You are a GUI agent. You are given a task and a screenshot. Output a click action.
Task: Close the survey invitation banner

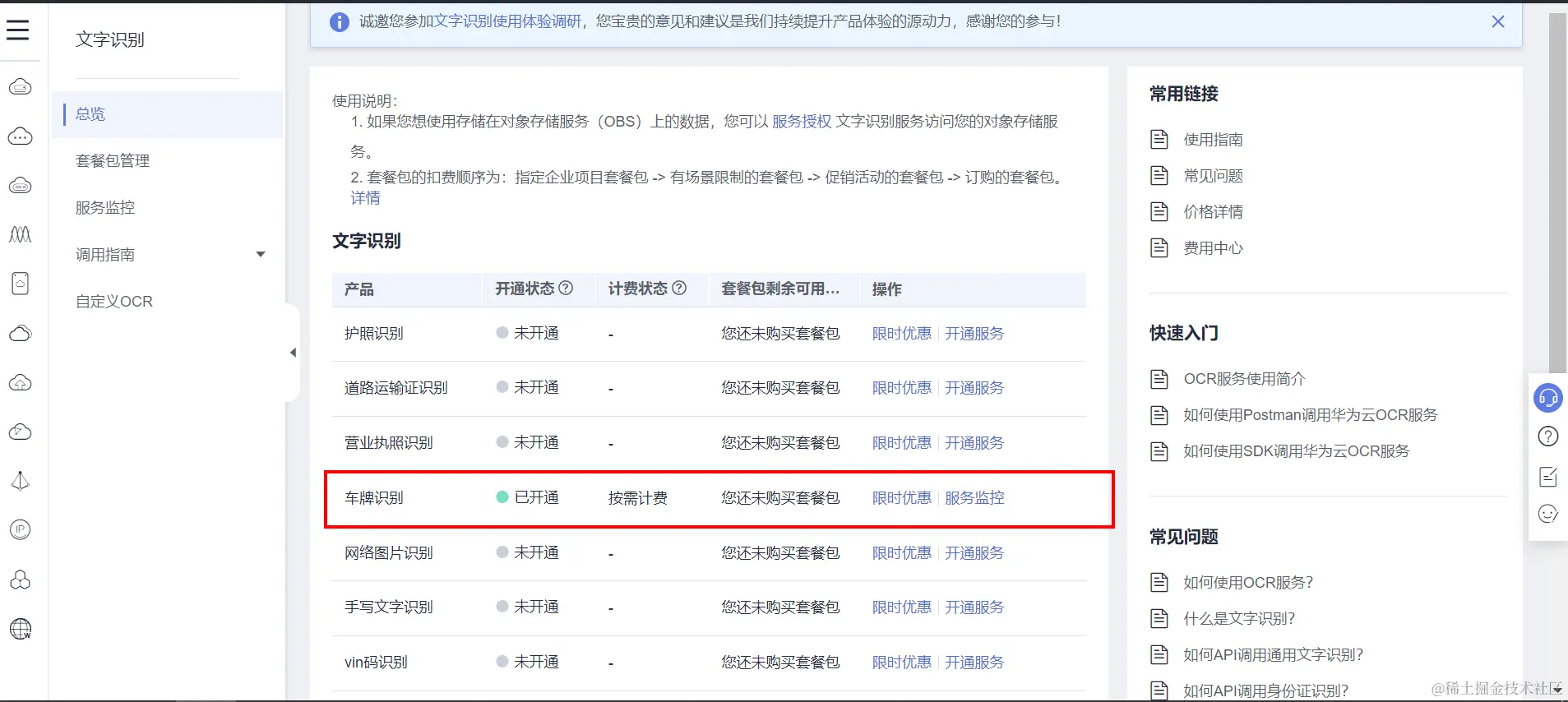1498,22
